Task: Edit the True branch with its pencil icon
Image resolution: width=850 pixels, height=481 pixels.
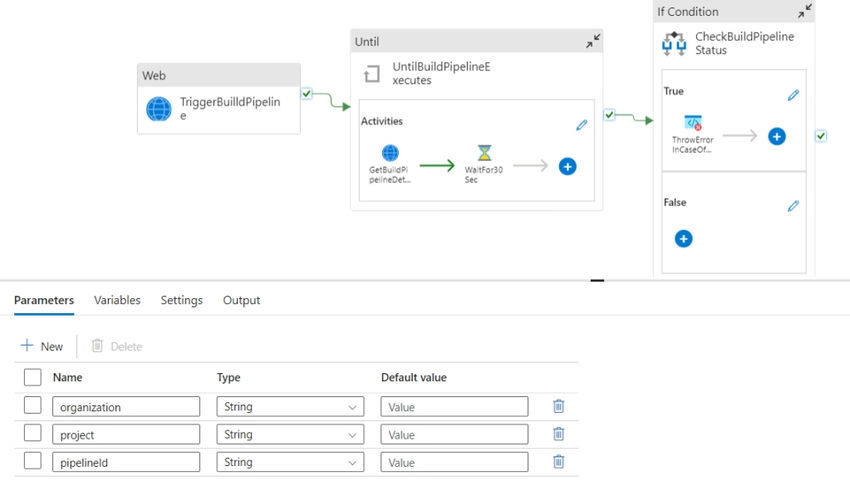Action: [x=793, y=95]
